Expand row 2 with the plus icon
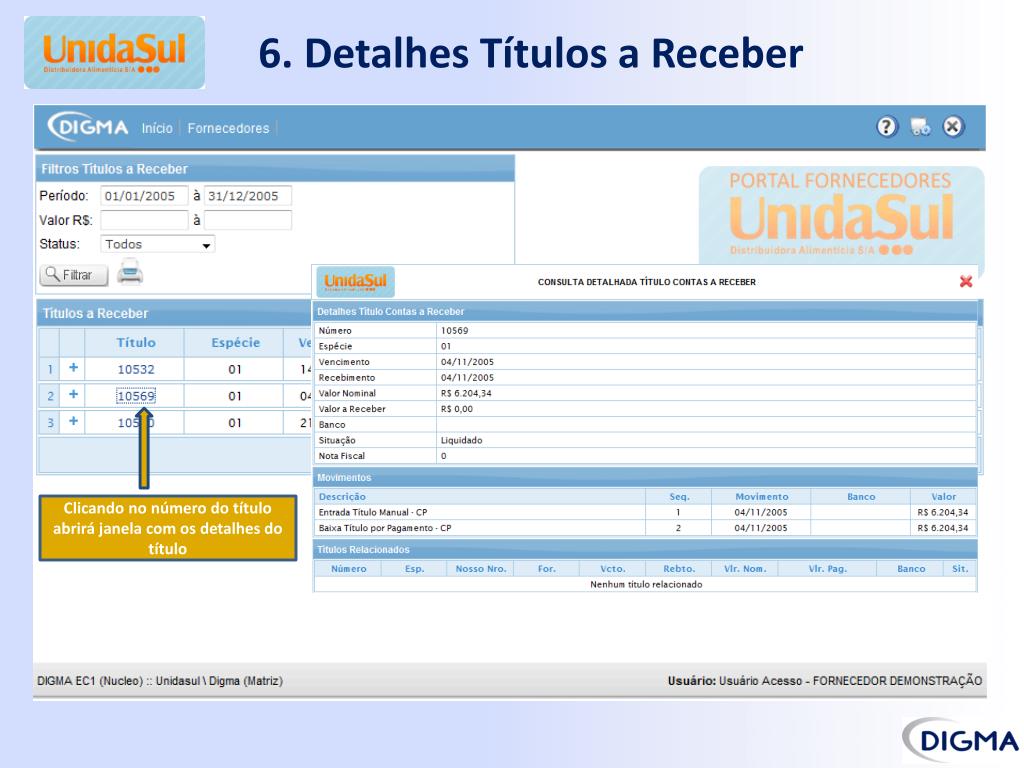 (x=73, y=395)
